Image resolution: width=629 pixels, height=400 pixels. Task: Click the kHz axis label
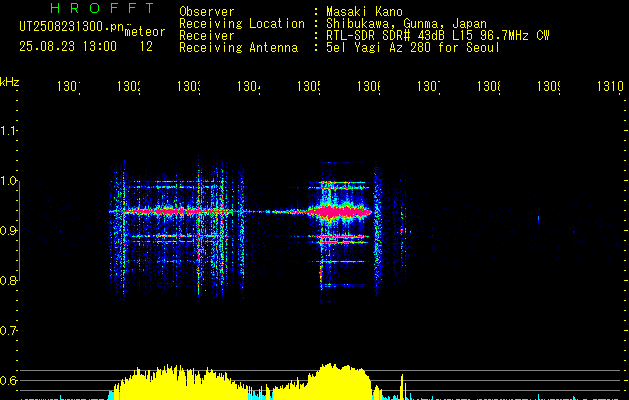[x=9, y=82]
